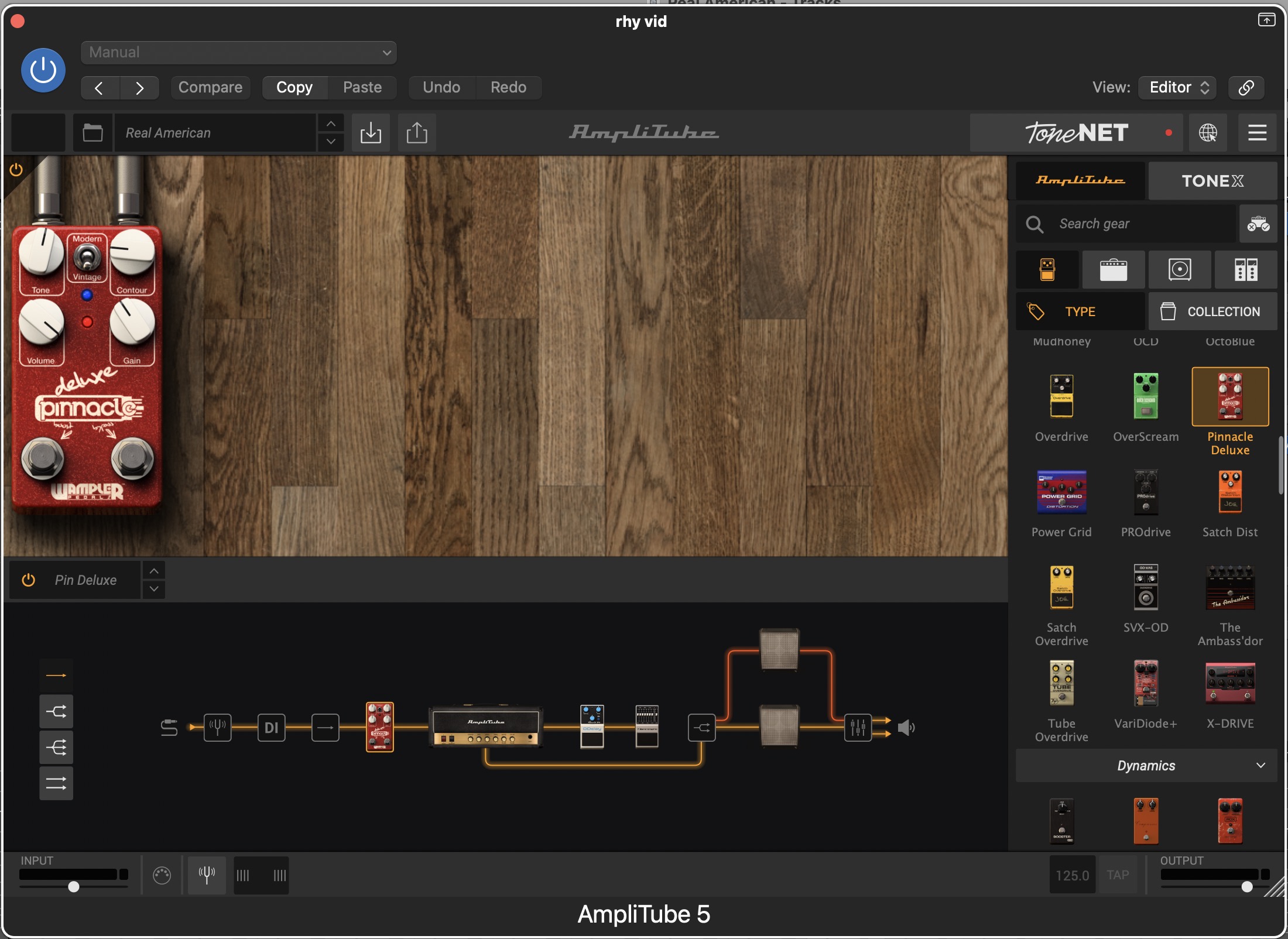Click the save preset download icon
Screen dimensions: 1288x939
click(371, 133)
